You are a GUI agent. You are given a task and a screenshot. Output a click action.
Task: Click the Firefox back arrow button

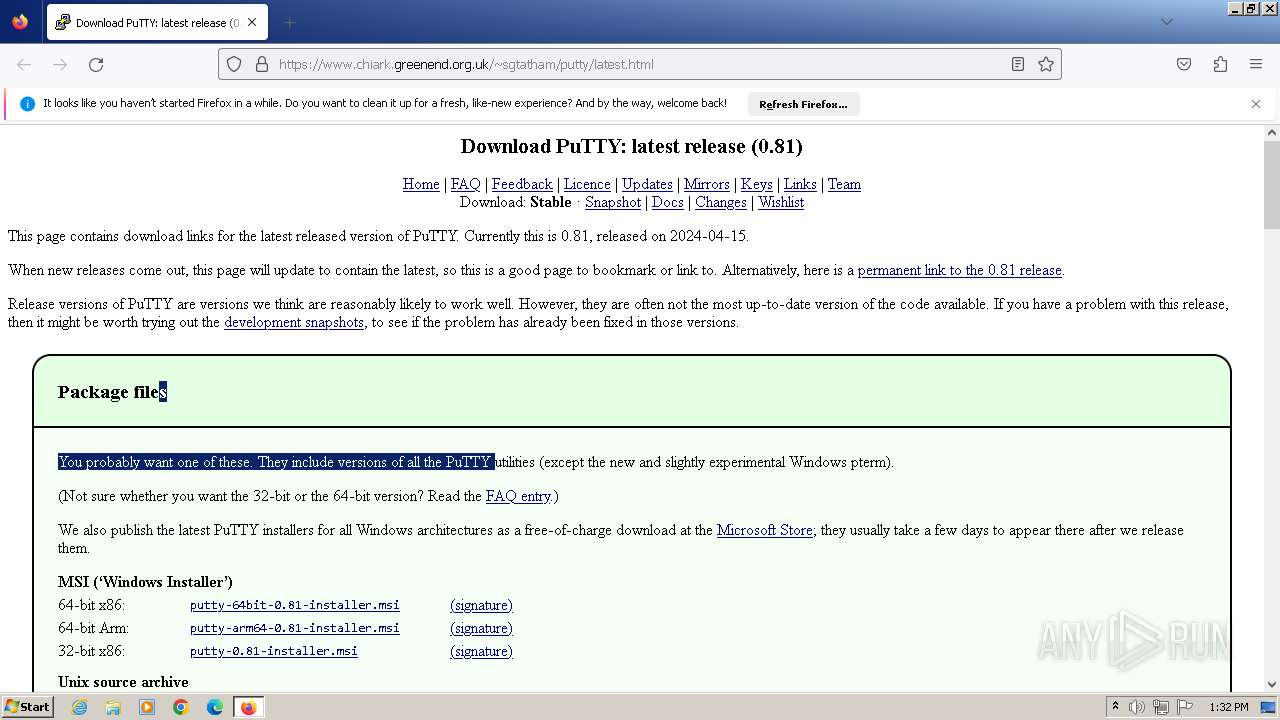(24, 64)
